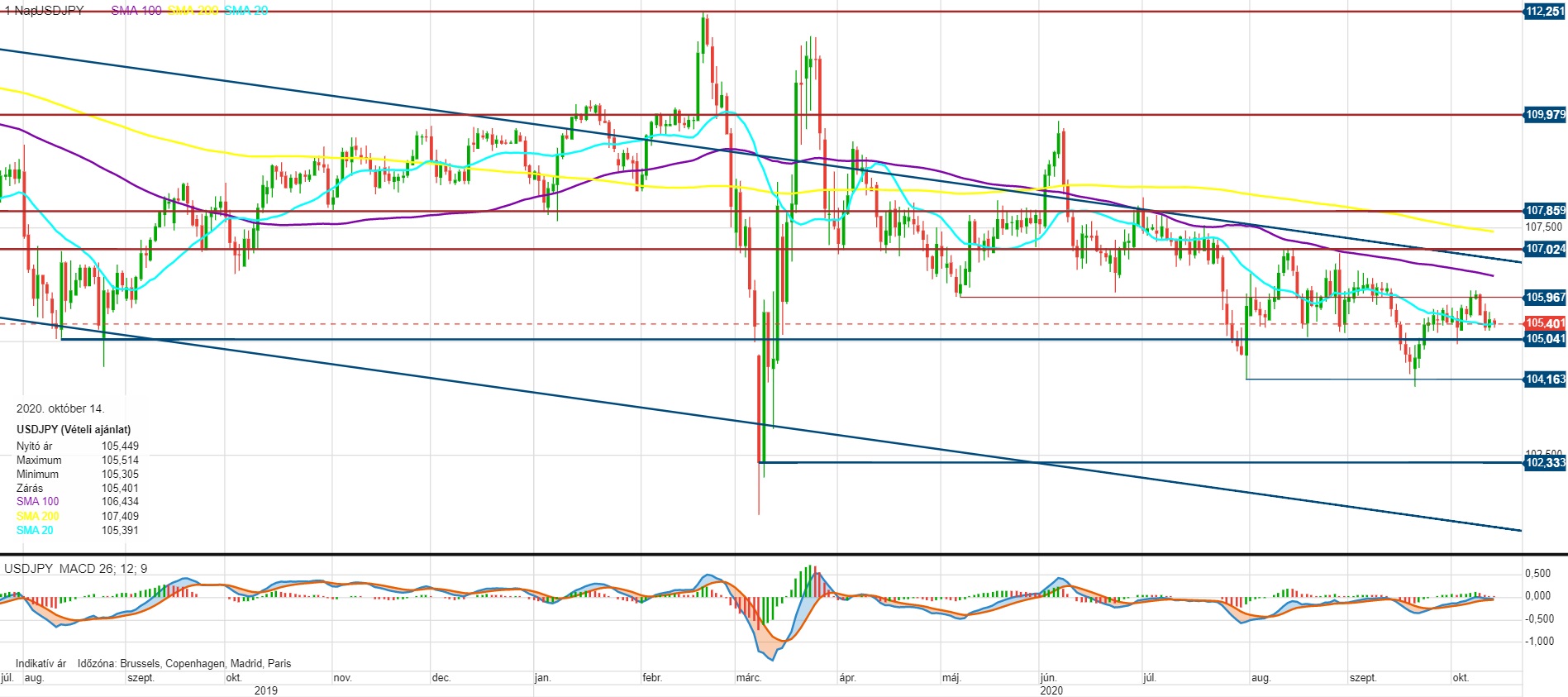Click the SMA 20 value 105,391
The height and width of the screenshot is (697, 1568).
tap(120, 531)
